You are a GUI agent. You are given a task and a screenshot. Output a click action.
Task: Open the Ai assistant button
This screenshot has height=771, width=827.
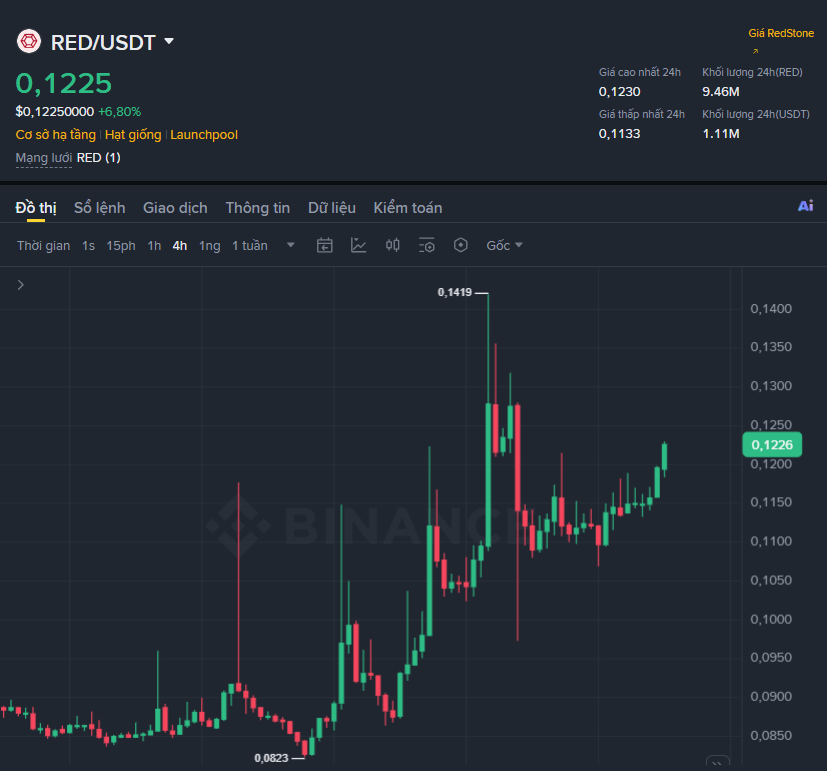tap(805, 206)
